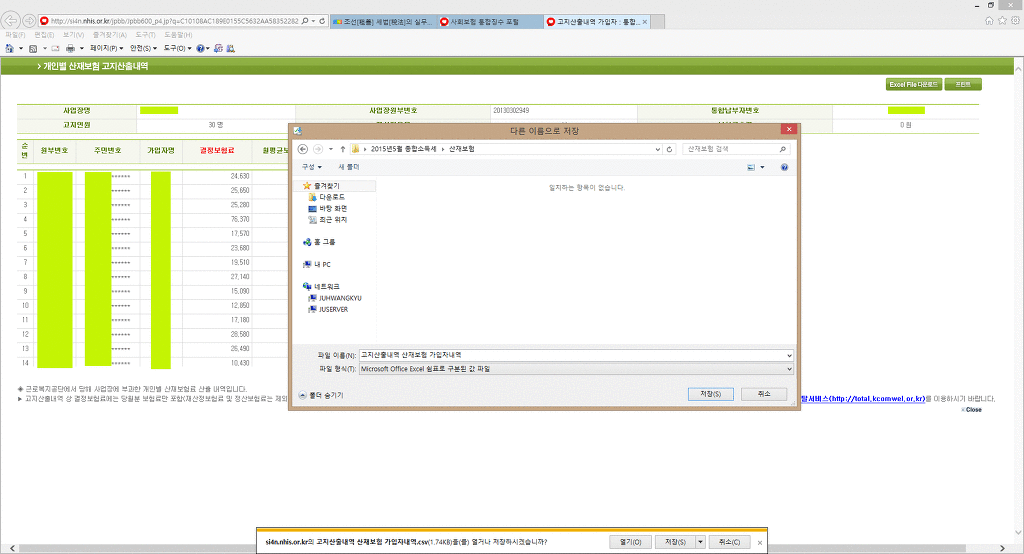Go forward in the Save As dialog
1024x554 pixels.
(318, 149)
